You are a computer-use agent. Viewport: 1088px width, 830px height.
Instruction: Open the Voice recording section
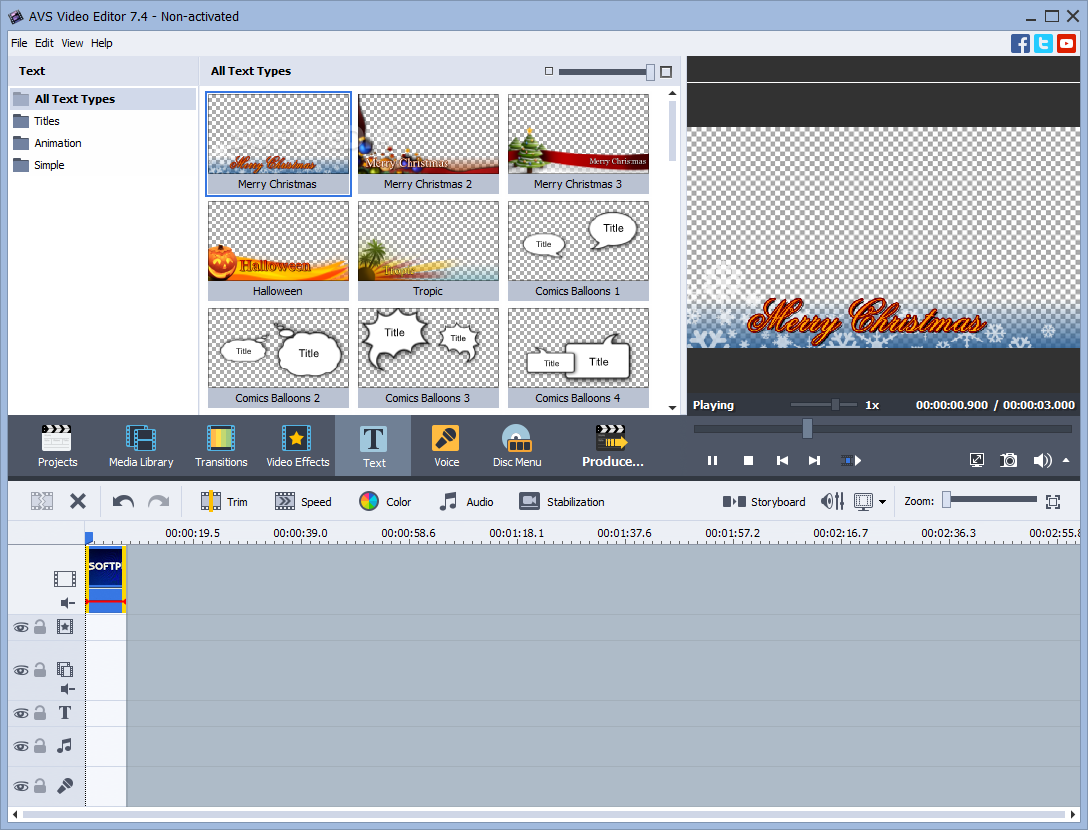(446, 446)
